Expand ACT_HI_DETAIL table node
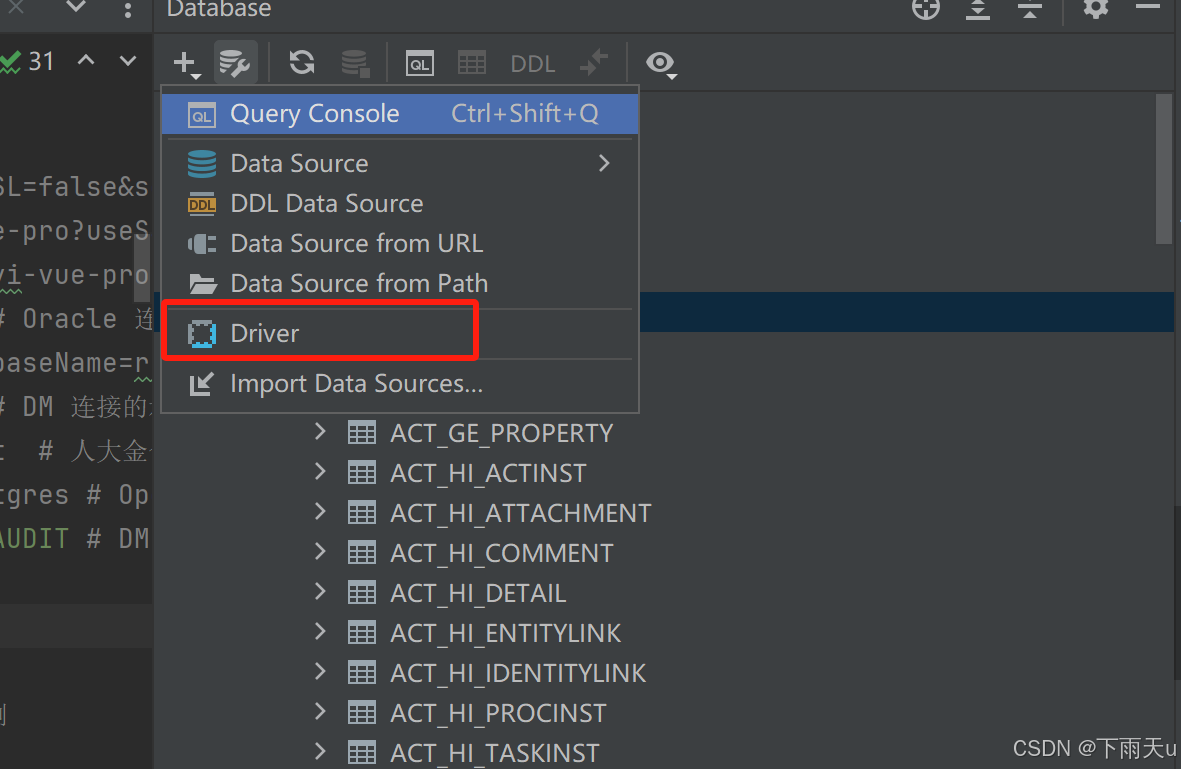Viewport: 1181px width, 769px height. point(320,591)
